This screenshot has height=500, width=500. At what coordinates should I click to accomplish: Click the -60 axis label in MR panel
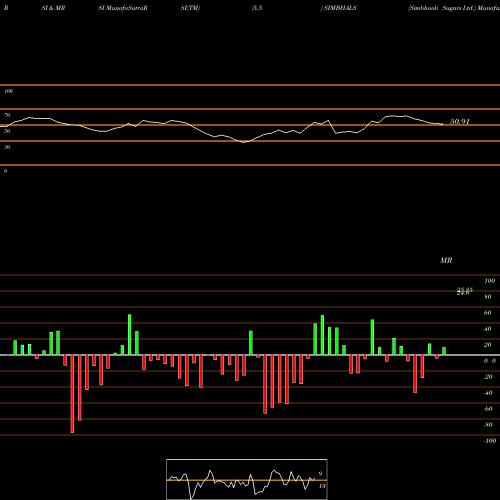[x=488, y=409]
